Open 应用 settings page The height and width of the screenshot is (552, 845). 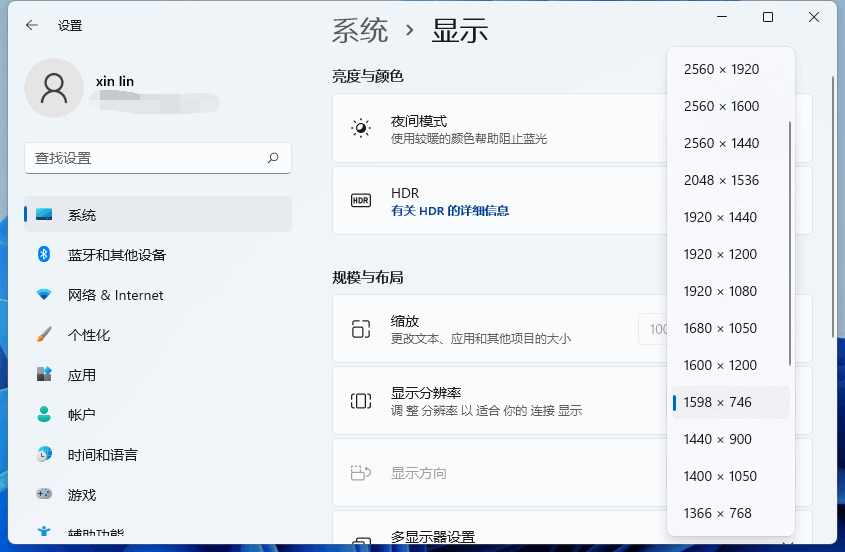pyautogui.click(x=158, y=374)
